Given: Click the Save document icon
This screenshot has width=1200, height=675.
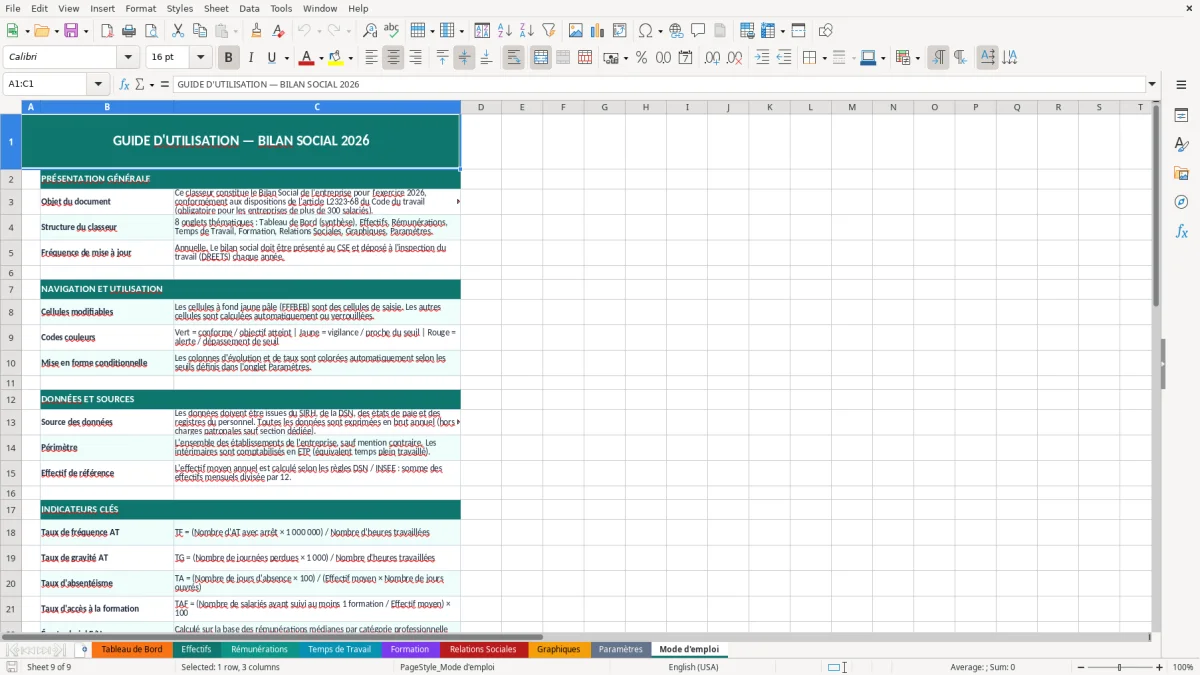Looking at the screenshot, I should [71, 31].
